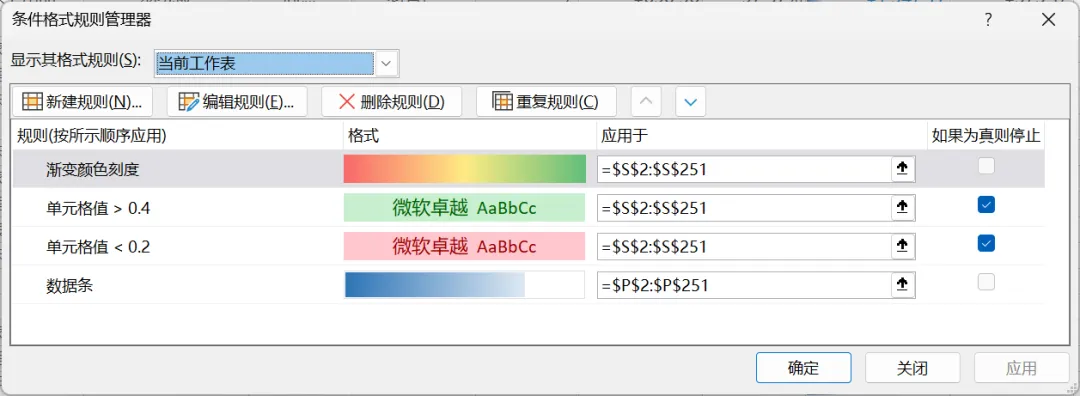This screenshot has width=1080, height=396.
Task: Select the blue data bar format preview
Action: (464, 285)
